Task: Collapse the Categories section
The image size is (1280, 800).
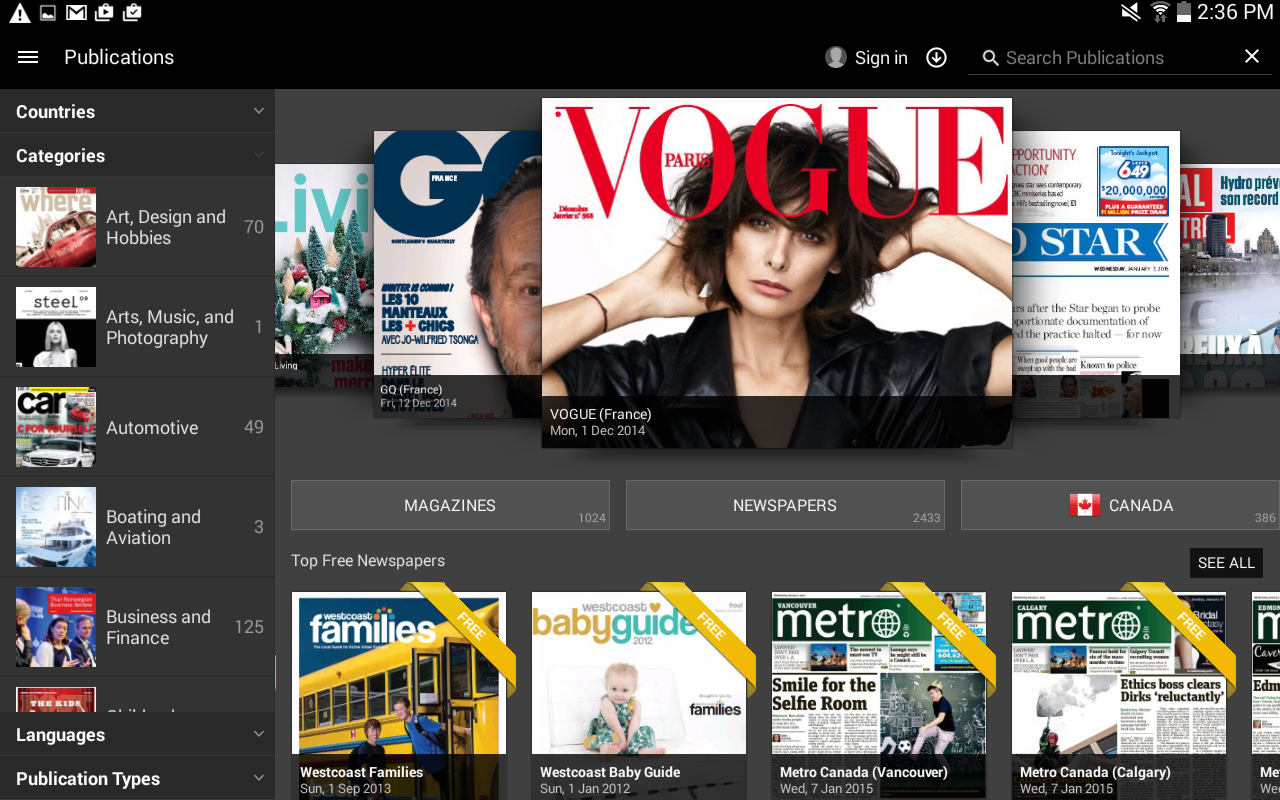Action: pos(137,155)
